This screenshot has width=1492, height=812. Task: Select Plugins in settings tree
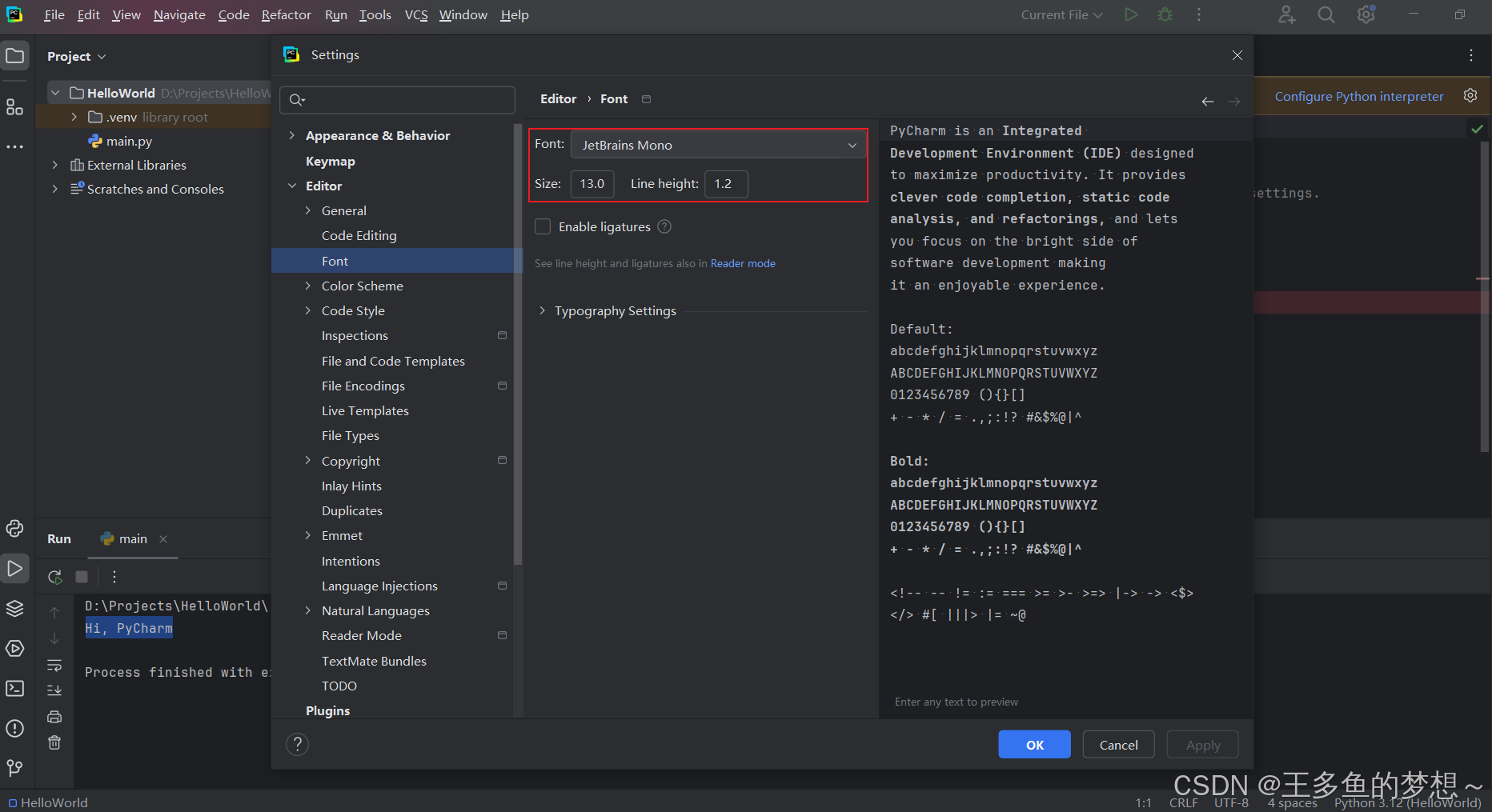pyautogui.click(x=327, y=710)
